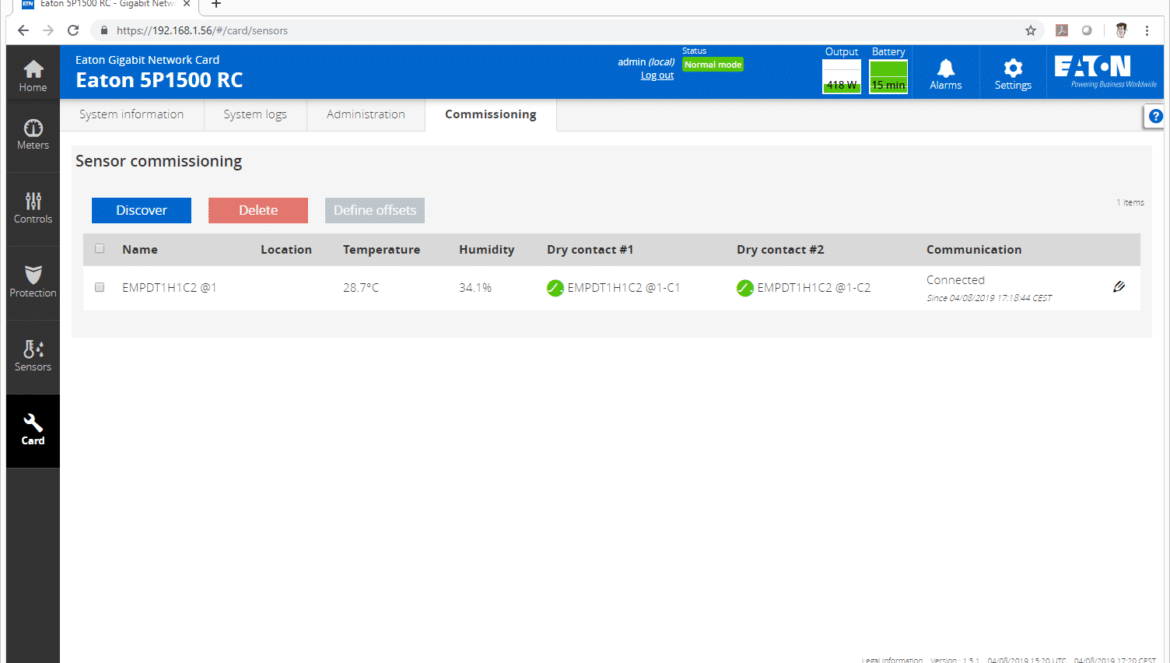This screenshot has width=1170, height=663.
Task: Go forward in the browser
Action: [49, 31]
